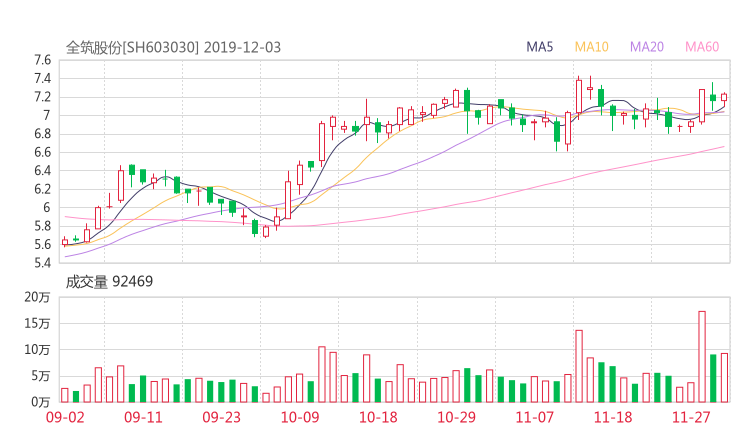Click the 7.4 price axis label
Viewport: 740px width, 440px height.
click(x=42, y=78)
